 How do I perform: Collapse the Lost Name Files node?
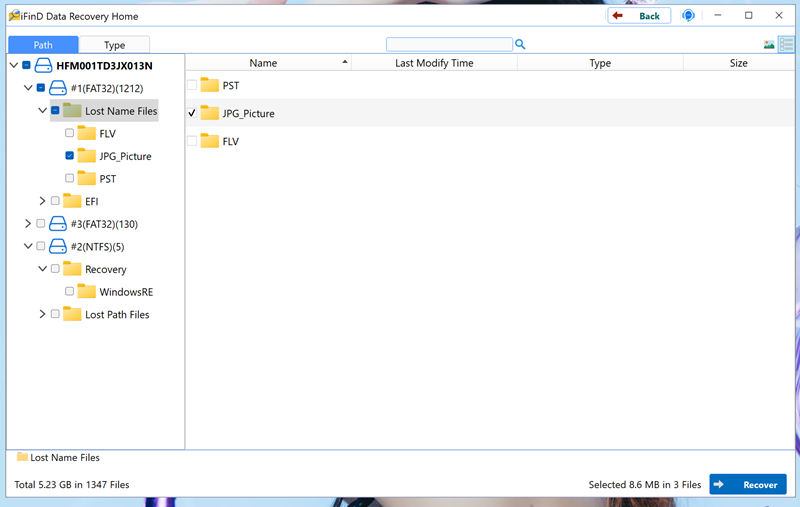[x=42, y=111]
